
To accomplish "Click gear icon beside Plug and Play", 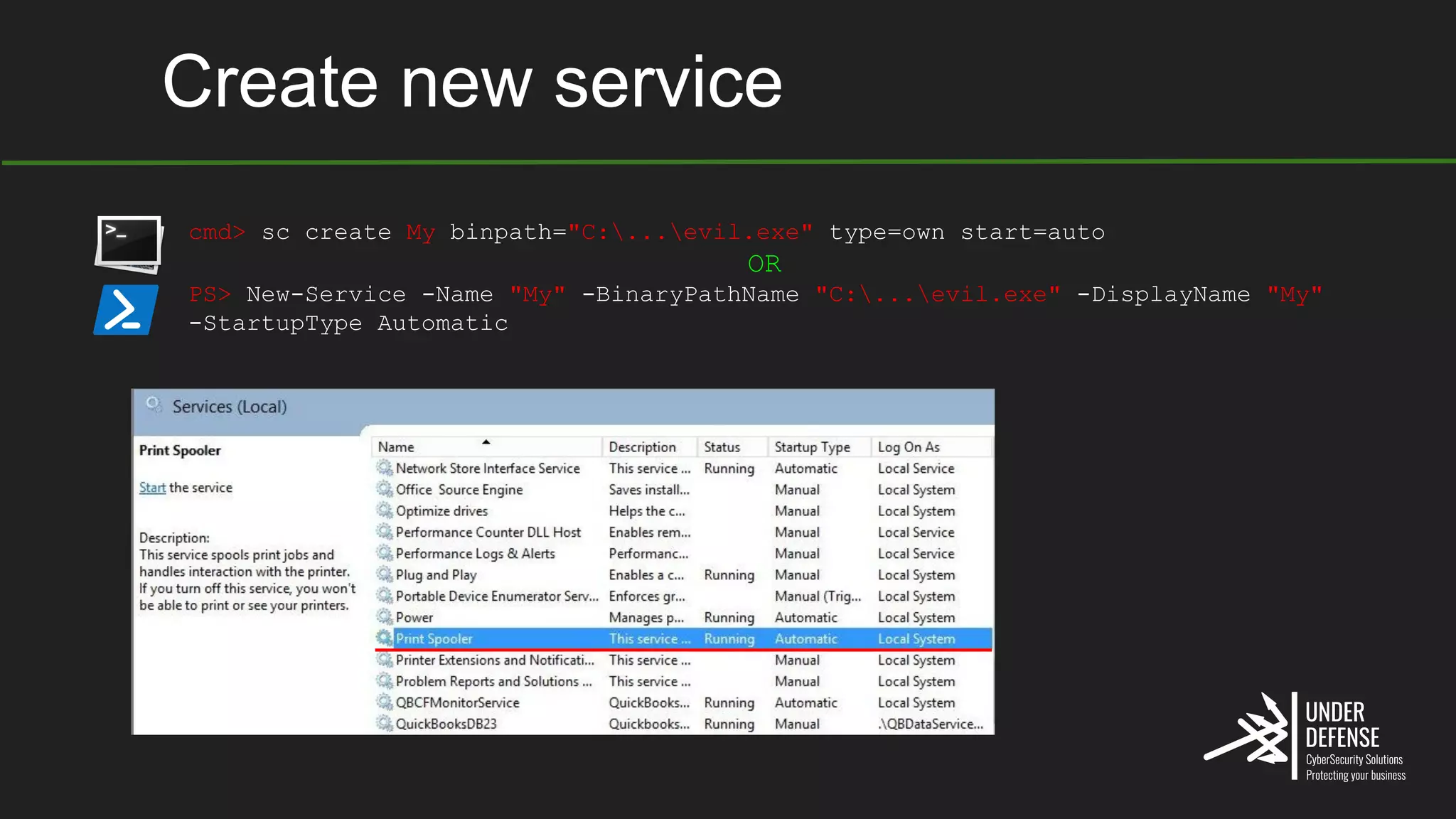I will point(385,574).
